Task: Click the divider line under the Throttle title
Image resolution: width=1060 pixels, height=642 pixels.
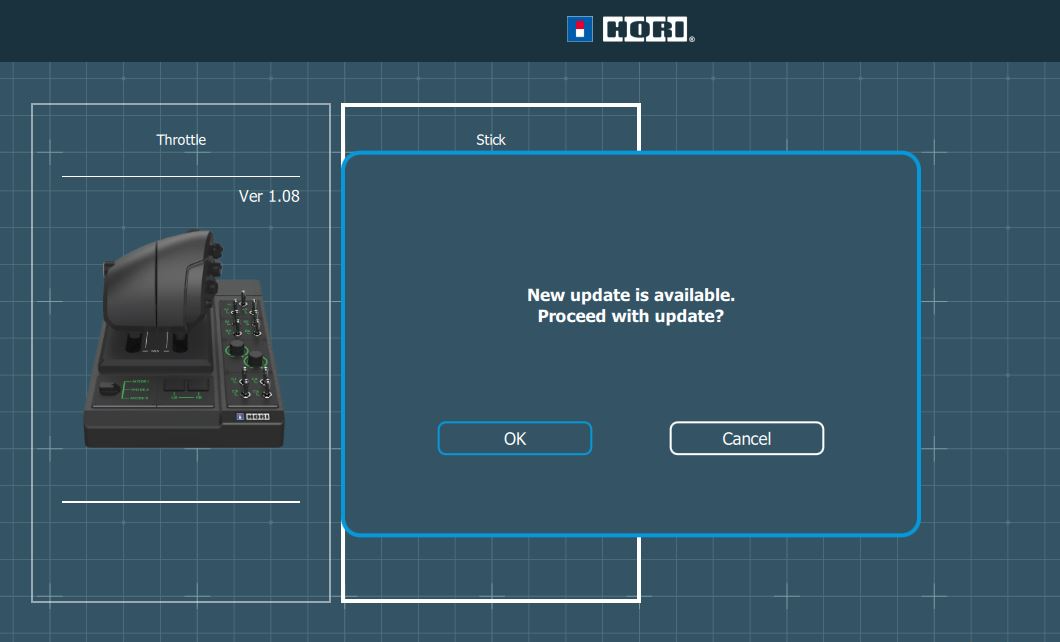Action: pos(180,177)
